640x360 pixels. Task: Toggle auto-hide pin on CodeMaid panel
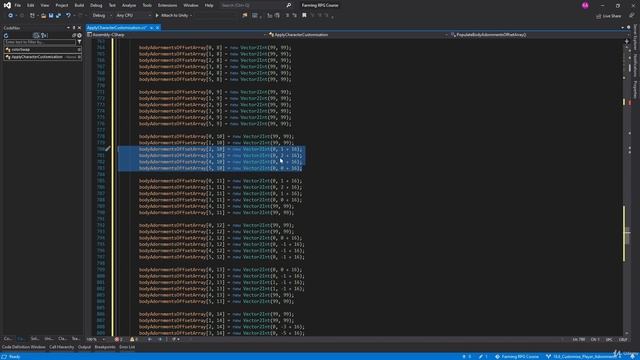point(74,28)
